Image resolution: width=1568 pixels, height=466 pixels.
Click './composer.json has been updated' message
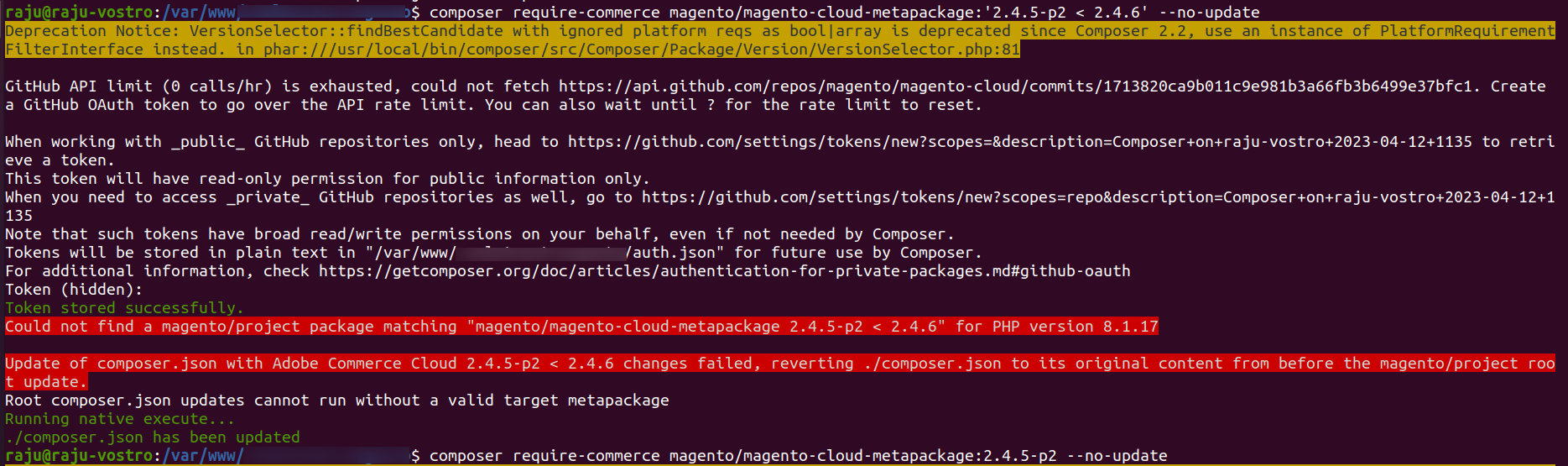(x=152, y=437)
